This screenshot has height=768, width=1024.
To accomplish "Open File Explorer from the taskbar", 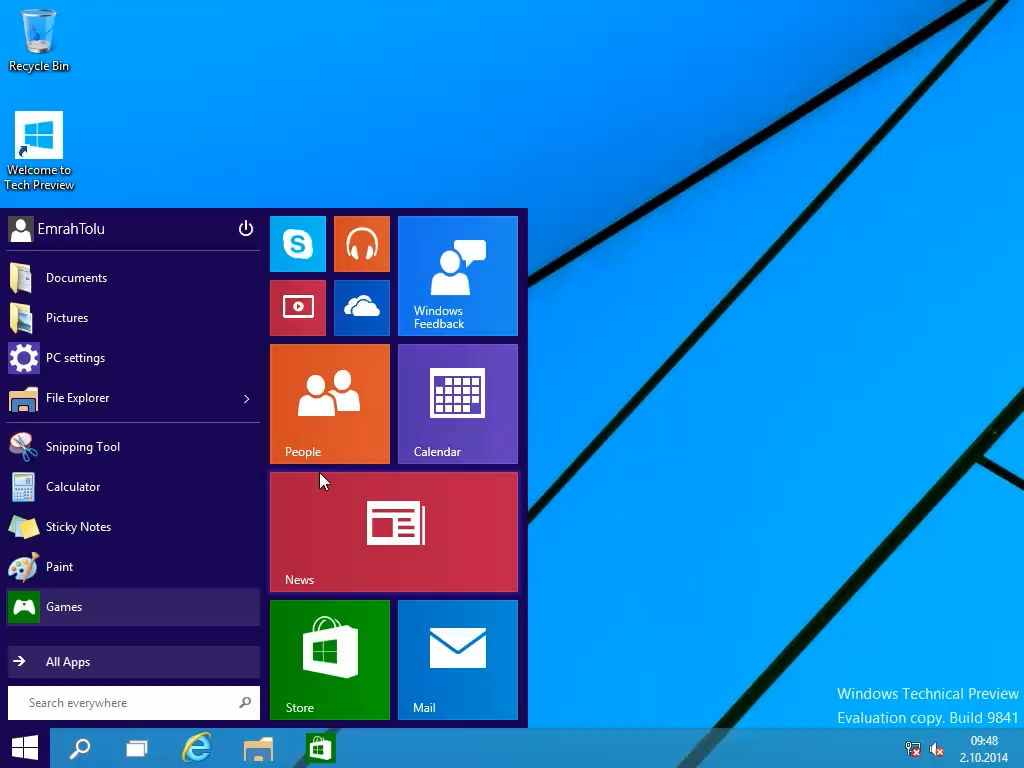I will coord(258,748).
